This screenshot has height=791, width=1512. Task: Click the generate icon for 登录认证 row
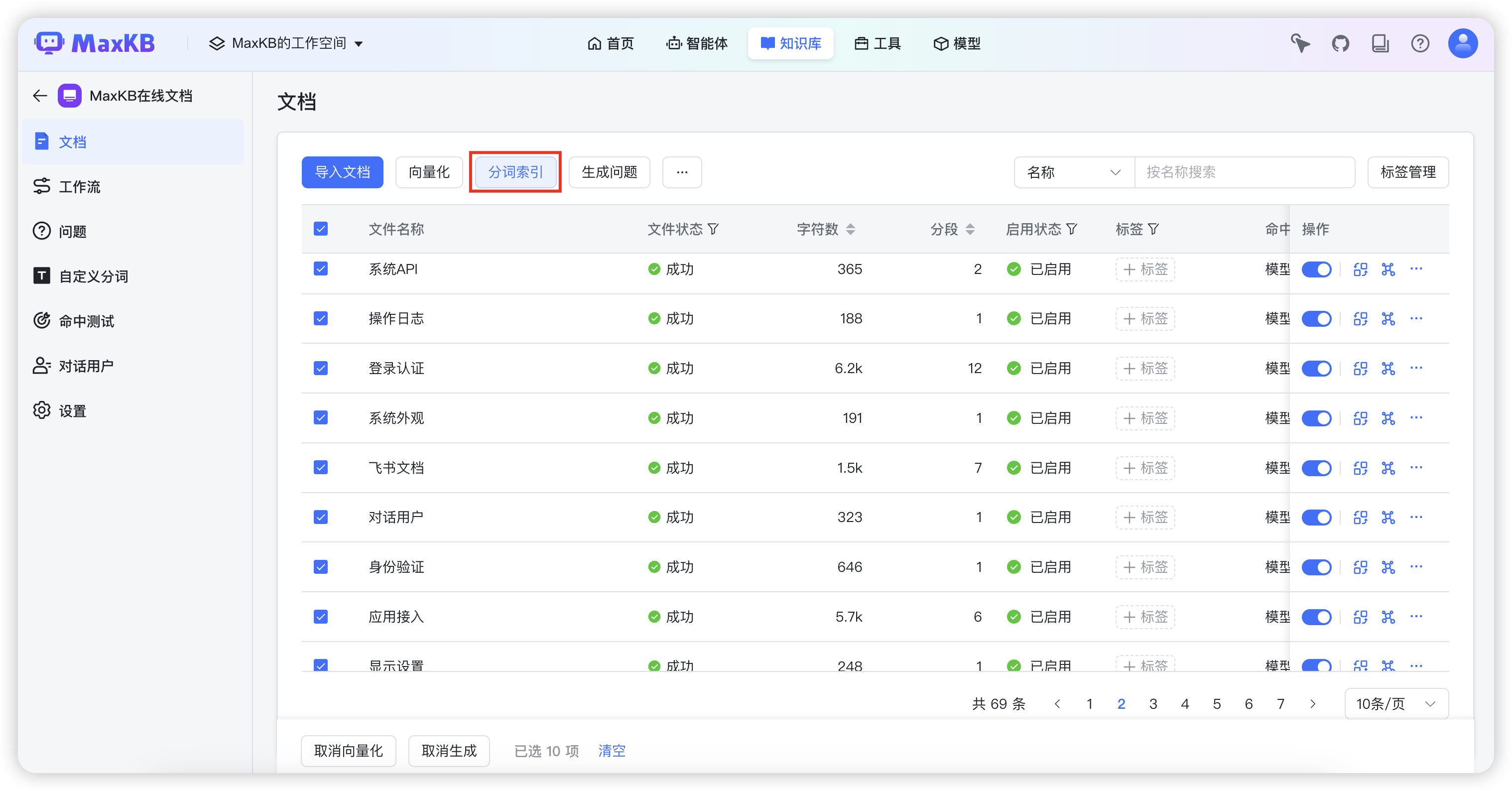pyautogui.click(x=1388, y=369)
